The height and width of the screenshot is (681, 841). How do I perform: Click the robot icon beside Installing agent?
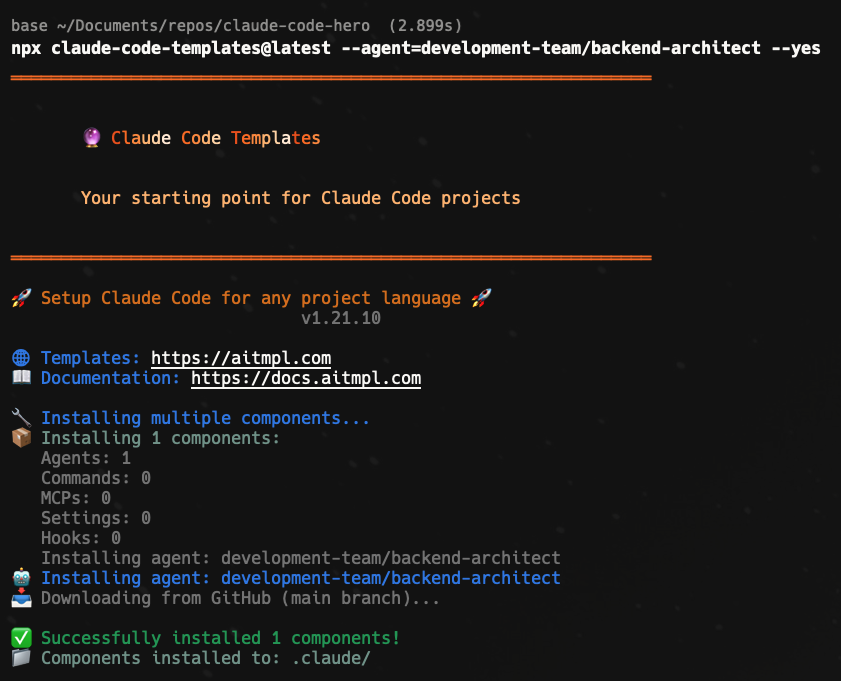pos(21,578)
